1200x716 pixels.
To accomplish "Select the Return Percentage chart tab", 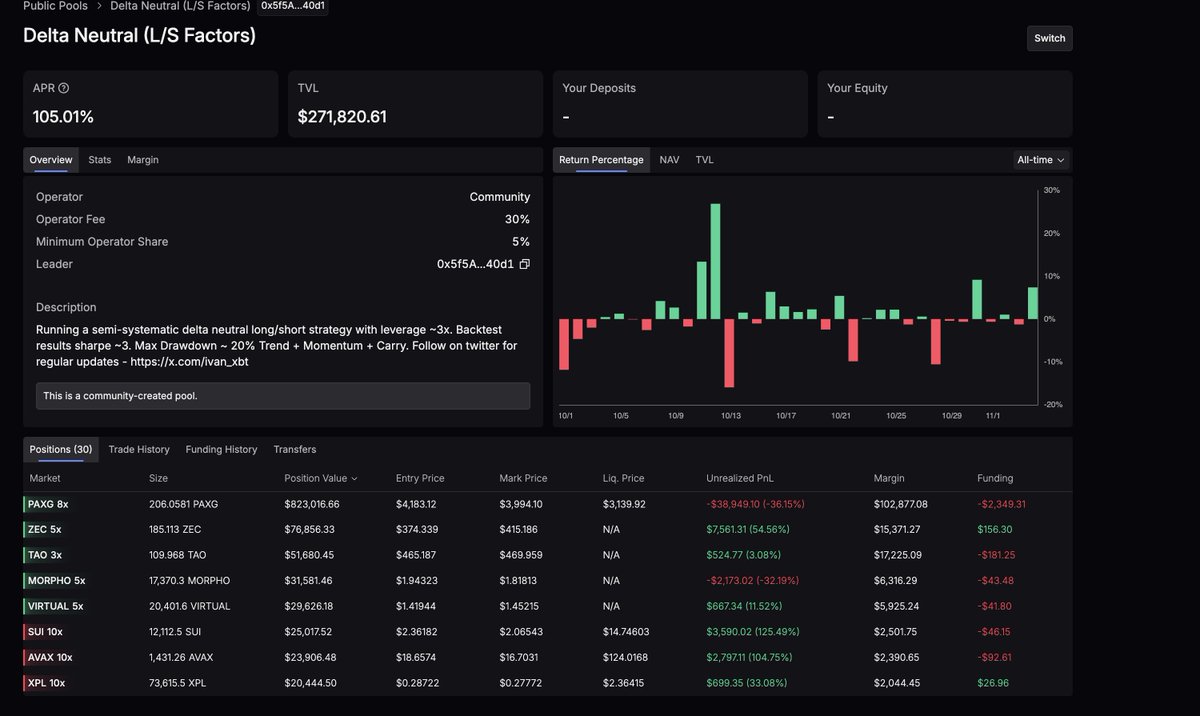I will [x=601, y=160].
